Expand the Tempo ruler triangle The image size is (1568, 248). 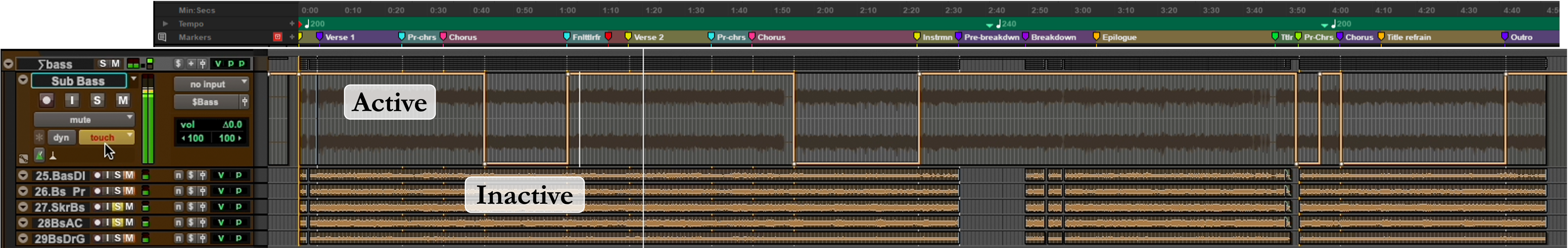165,24
